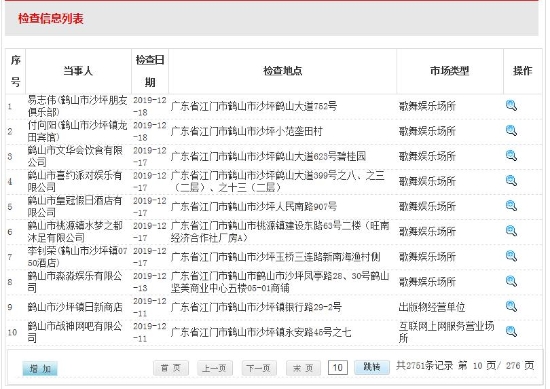Click the 检查日期 column header

pos(150,71)
